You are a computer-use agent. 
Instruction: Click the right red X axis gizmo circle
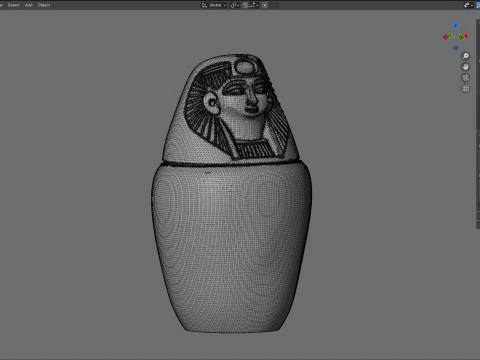click(x=466, y=36)
